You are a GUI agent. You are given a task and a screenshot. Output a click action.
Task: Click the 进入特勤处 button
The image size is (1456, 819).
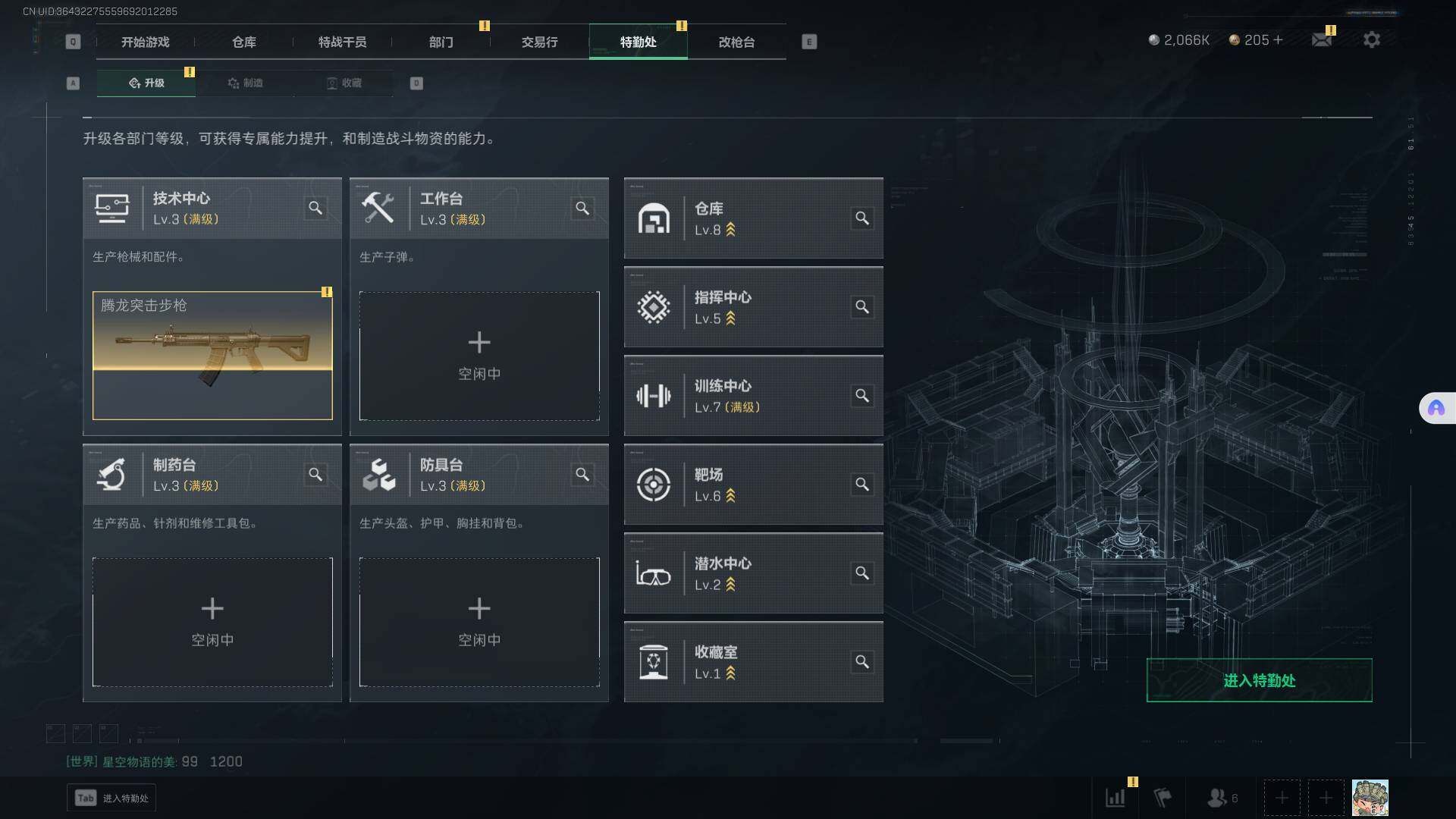point(1259,680)
